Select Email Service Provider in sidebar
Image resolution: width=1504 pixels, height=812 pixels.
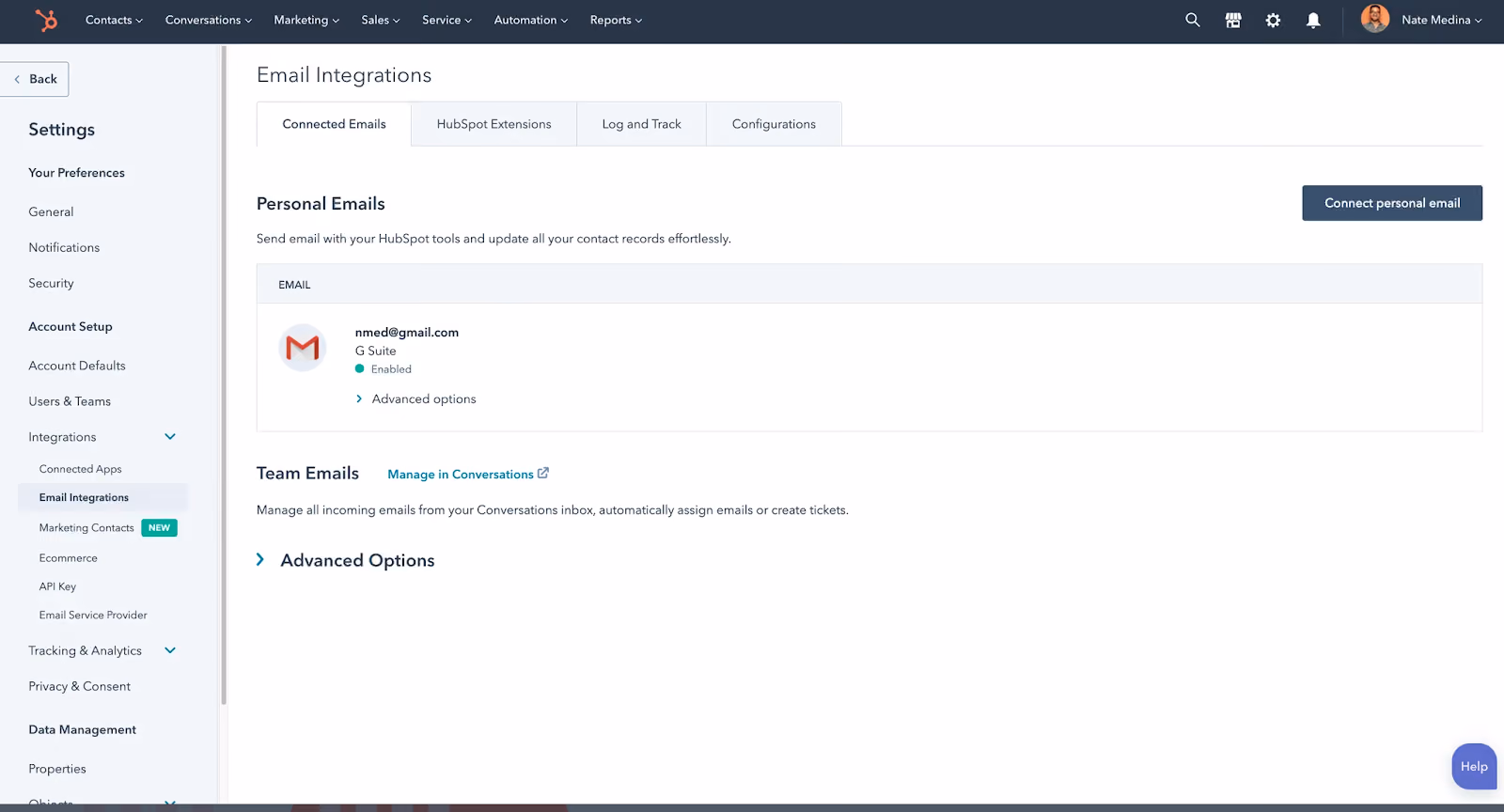(93, 616)
